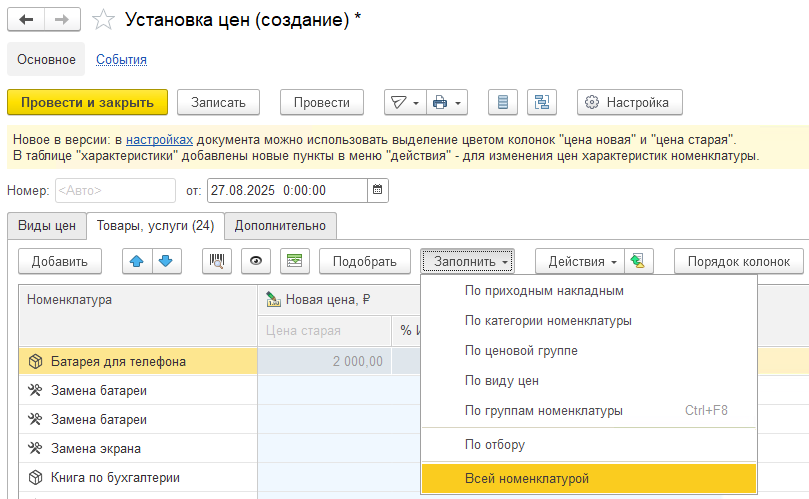The image size is (809, 499).
Task: Click the document report icon
Action: click(x=503, y=102)
